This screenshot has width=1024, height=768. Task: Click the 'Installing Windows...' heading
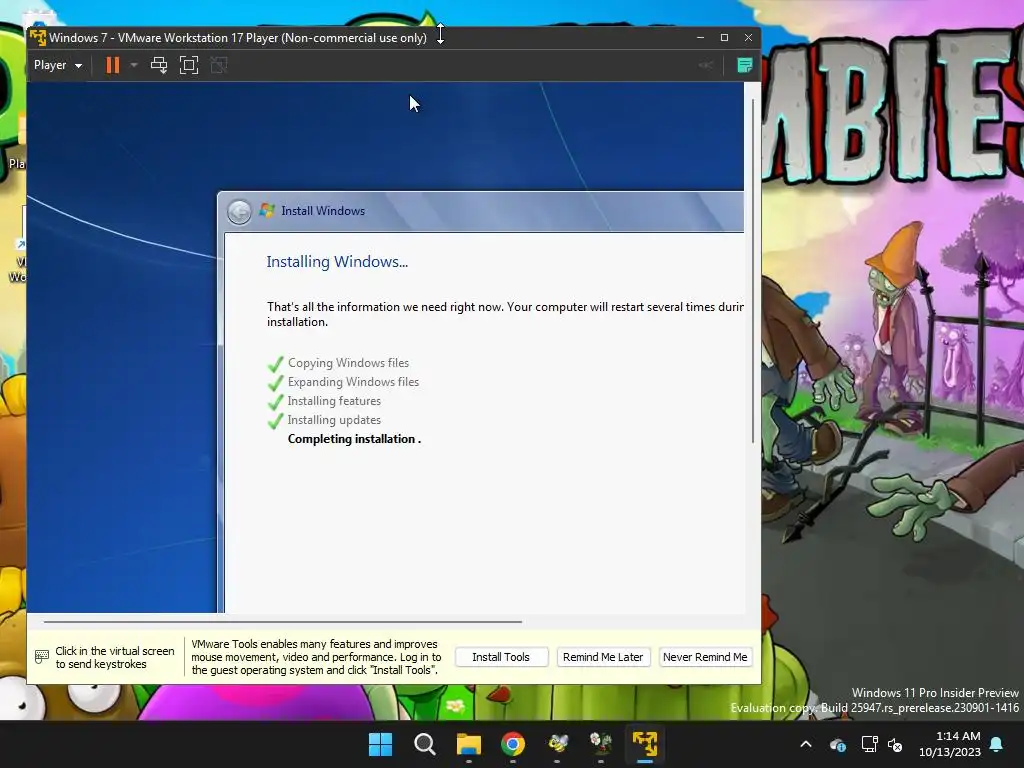point(337,262)
